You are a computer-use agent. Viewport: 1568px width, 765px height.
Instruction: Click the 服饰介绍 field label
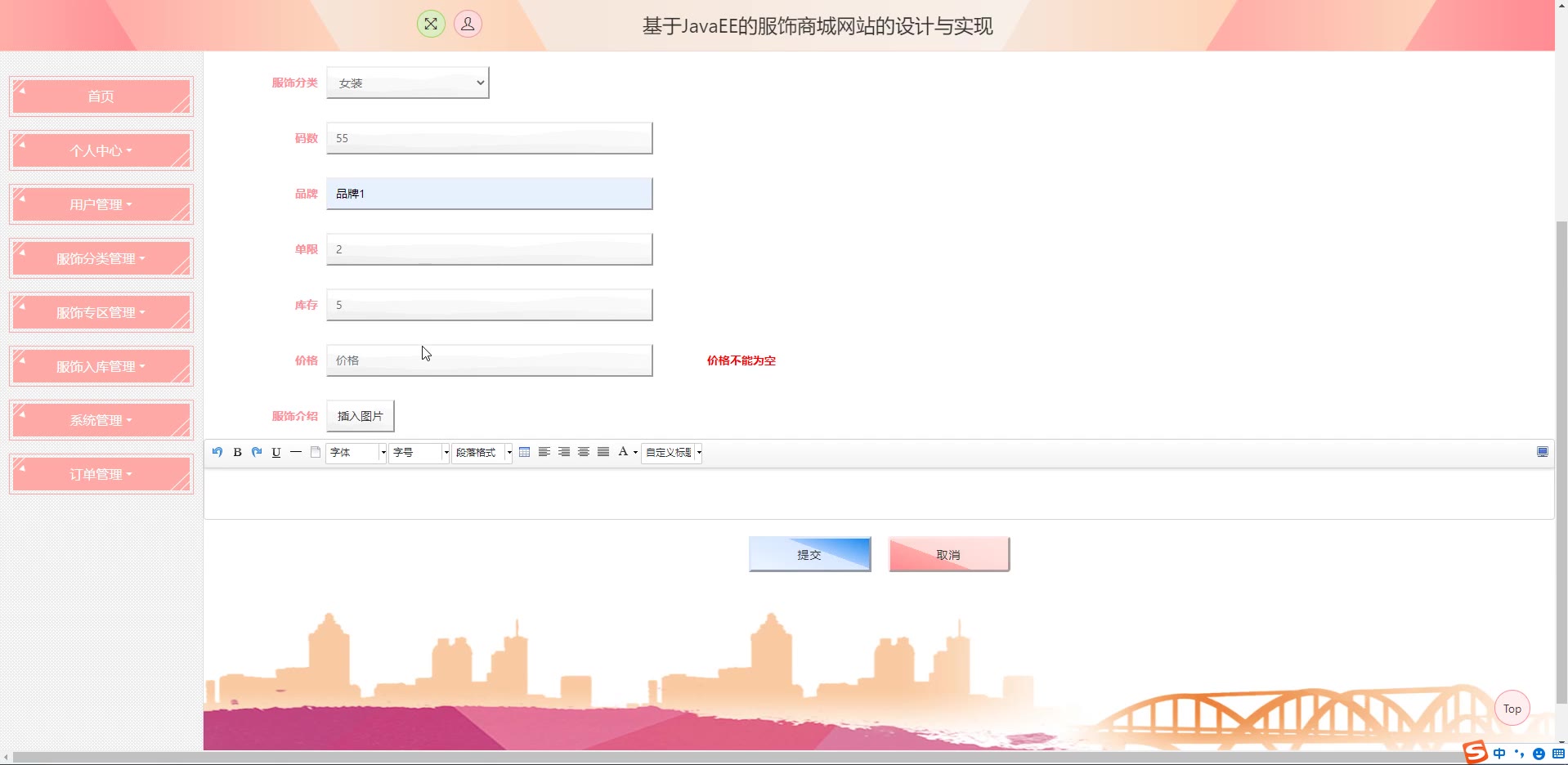tap(294, 416)
